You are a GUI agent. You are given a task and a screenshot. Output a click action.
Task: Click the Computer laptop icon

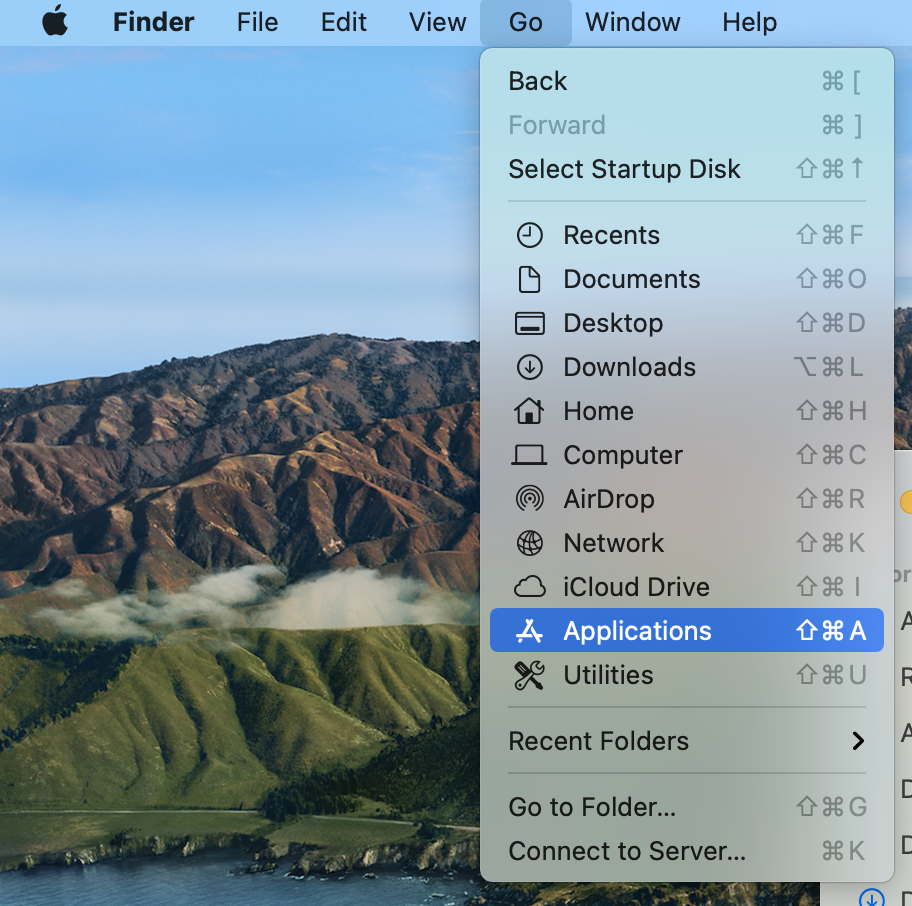click(x=529, y=455)
